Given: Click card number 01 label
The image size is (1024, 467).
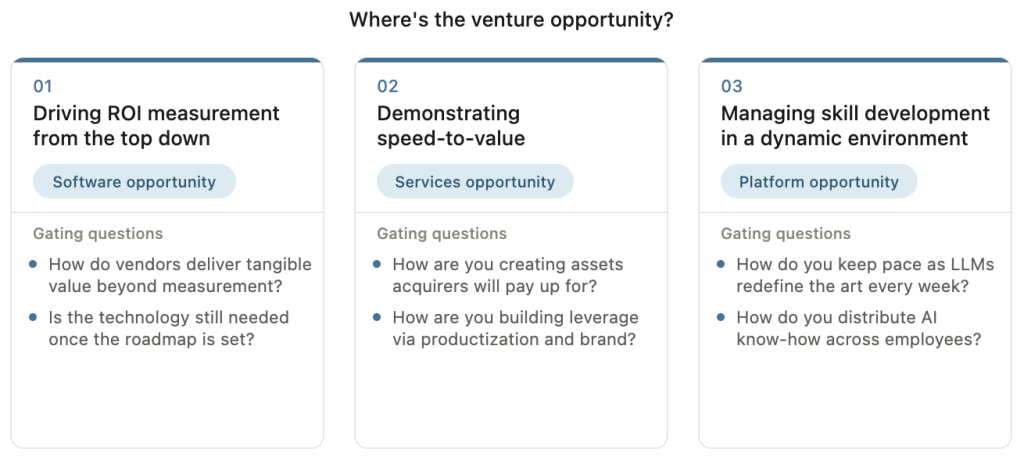Looking at the screenshot, I should click(x=43, y=87).
